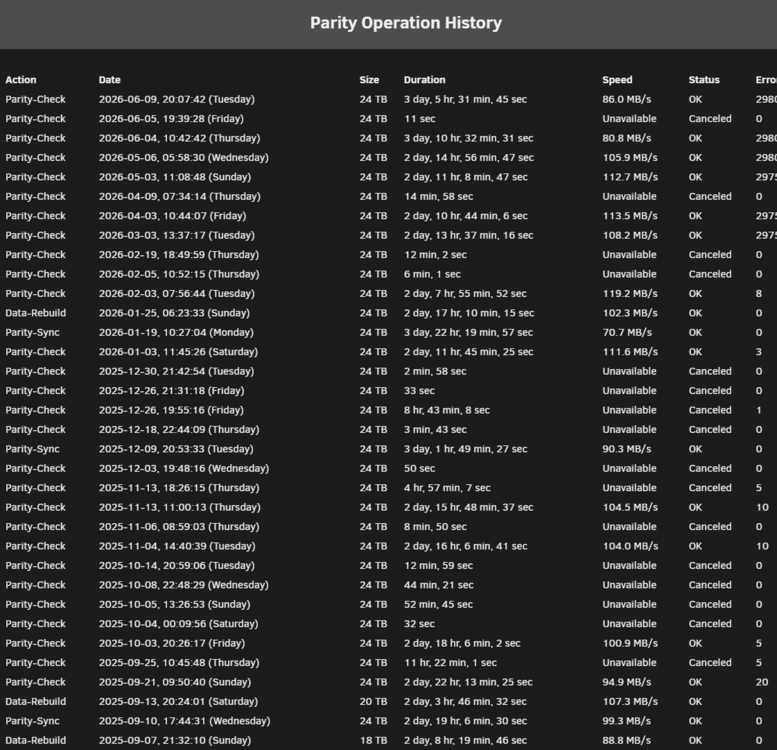777x750 pixels.
Task: Click the 6 min, 1 sec duration
Action: [432, 274]
